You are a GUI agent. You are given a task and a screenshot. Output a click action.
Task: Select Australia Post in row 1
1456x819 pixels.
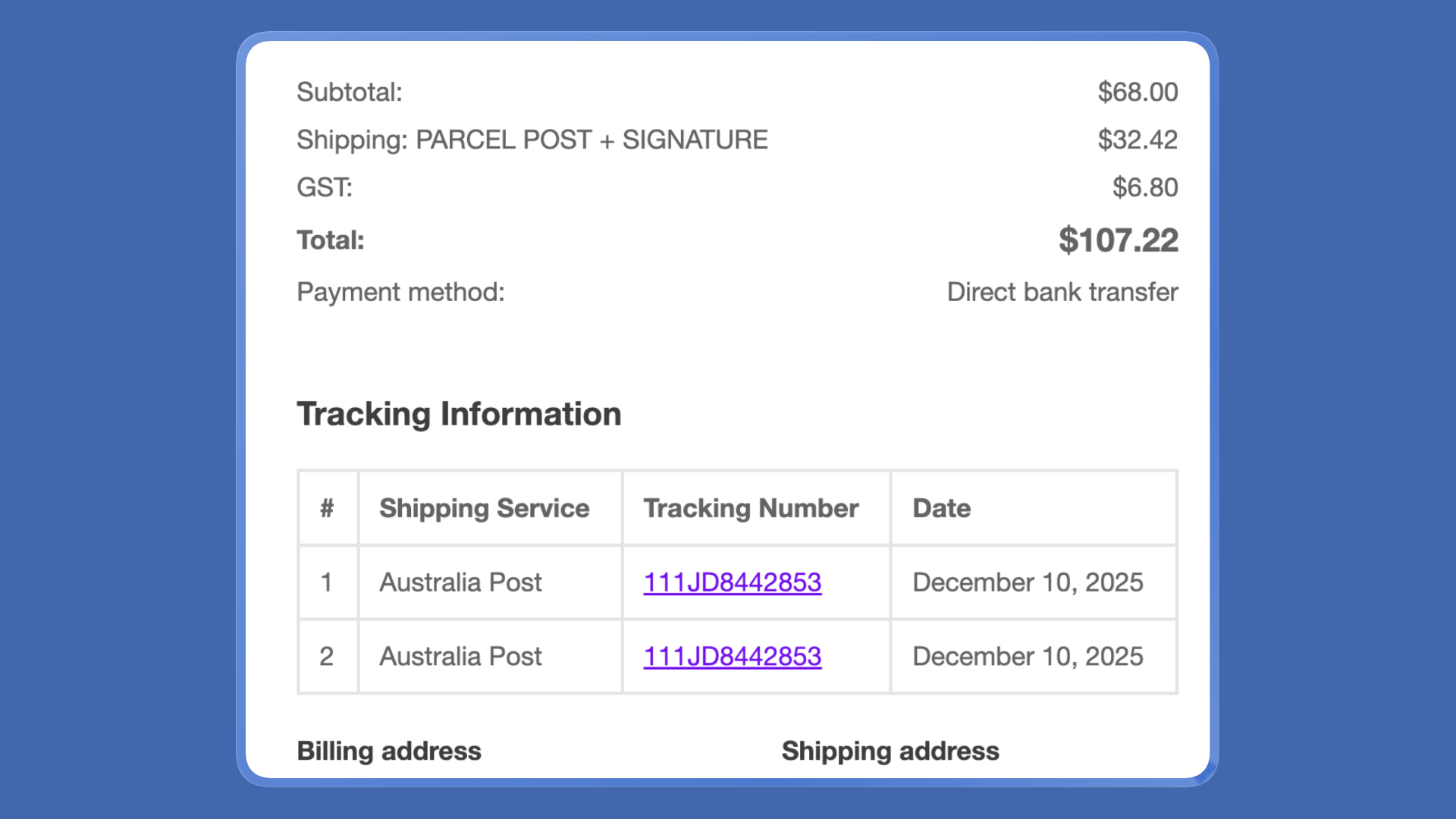pos(460,582)
